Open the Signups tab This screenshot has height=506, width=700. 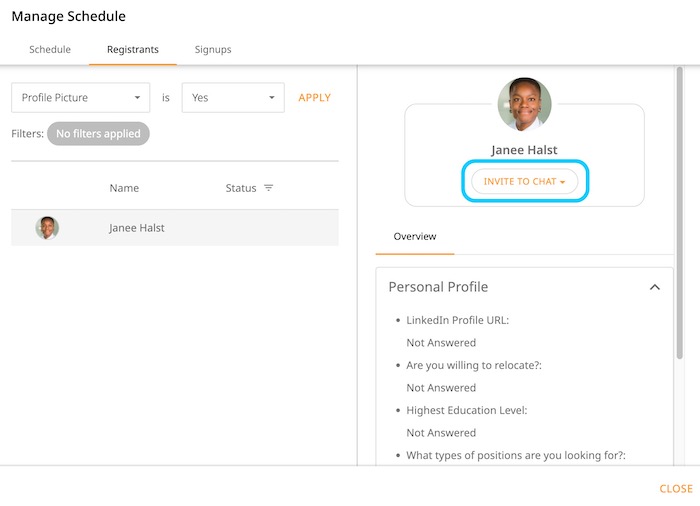pos(212,49)
